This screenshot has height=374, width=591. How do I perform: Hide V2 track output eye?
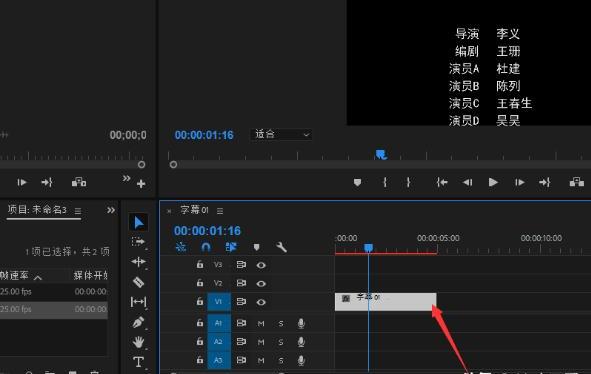pyautogui.click(x=261, y=283)
